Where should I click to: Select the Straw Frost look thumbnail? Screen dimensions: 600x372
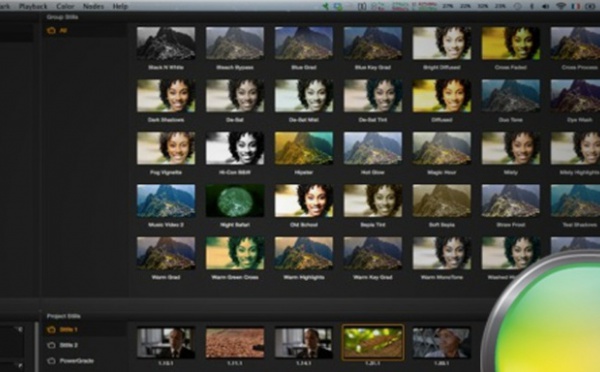[510, 201]
